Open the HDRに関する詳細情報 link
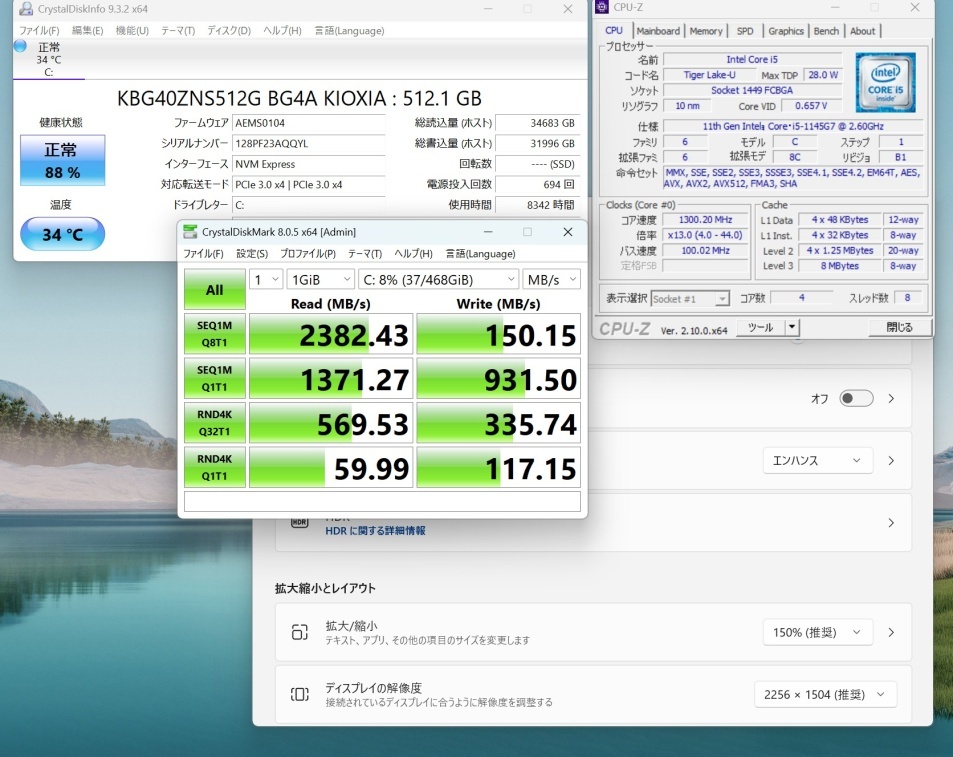The image size is (953, 757). 375,531
